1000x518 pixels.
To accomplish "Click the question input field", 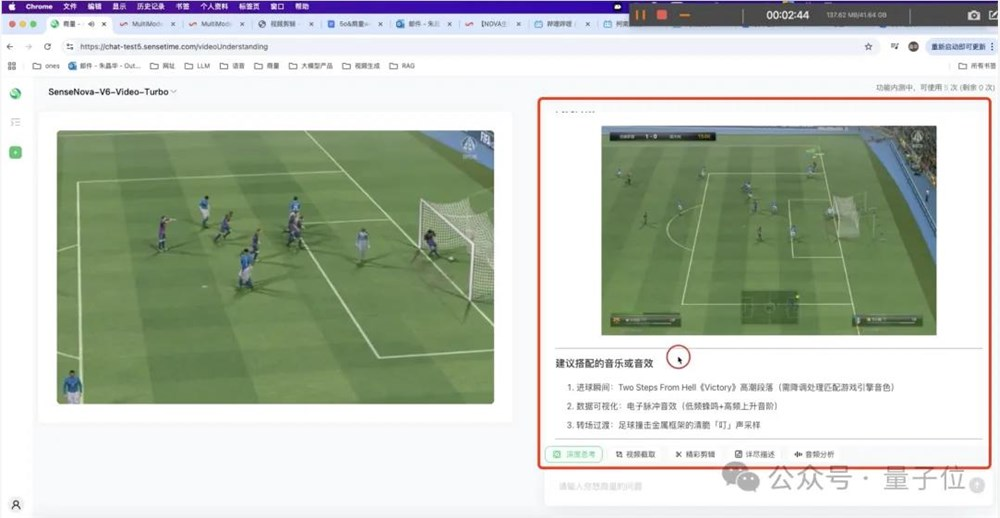I will point(759,486).
